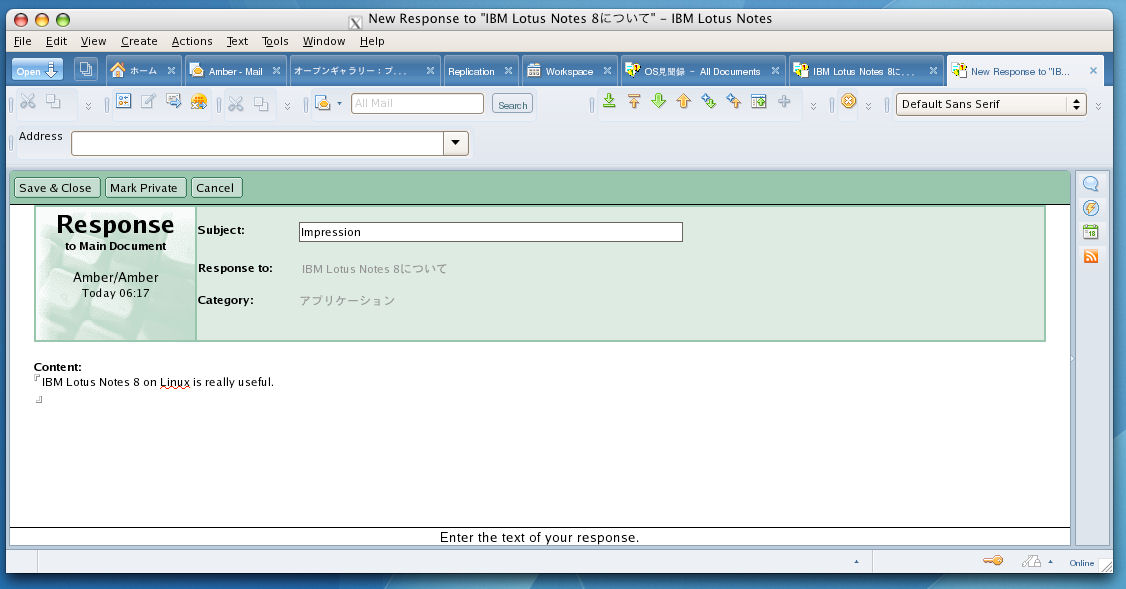Click the second Copy icon
The width and height of the screenshot is (1126, 589).
tap(261, 104)
